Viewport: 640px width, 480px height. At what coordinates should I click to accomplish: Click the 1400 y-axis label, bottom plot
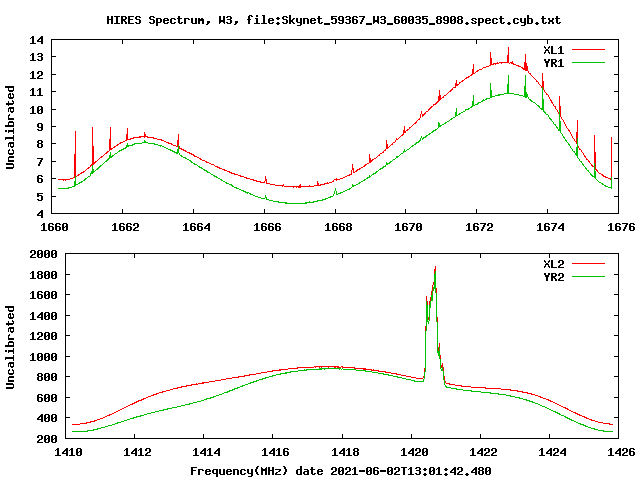(43, 316)
